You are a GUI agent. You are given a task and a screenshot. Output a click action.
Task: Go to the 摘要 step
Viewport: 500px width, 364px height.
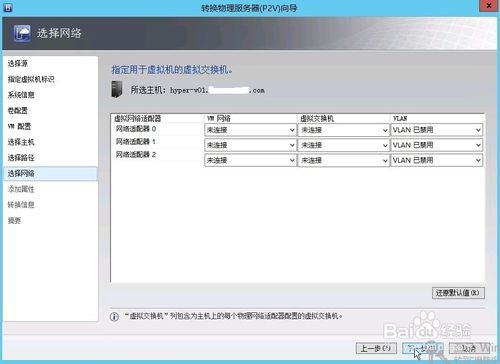click(14, 220)
